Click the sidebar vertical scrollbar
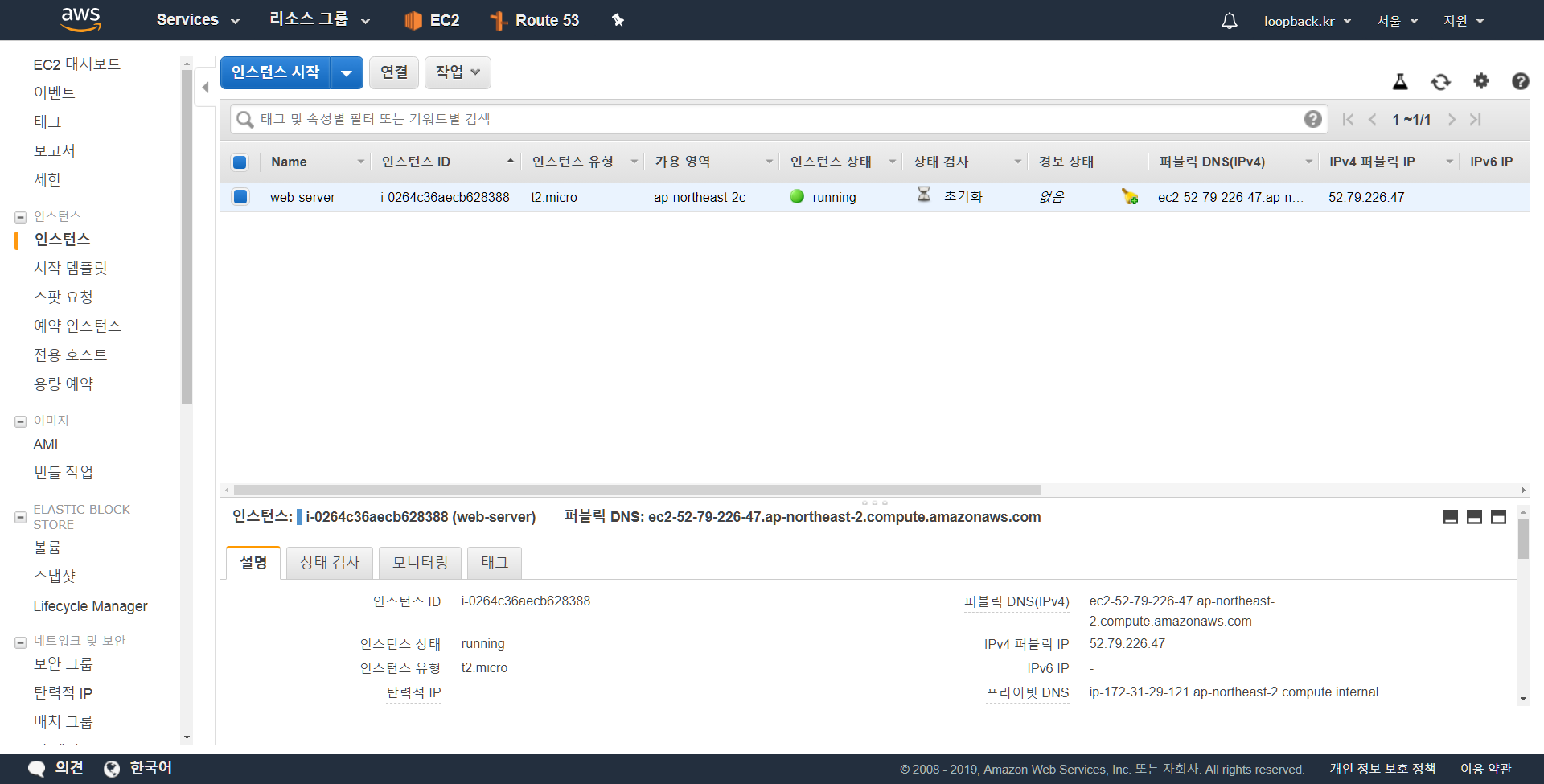 click(187, 237)
